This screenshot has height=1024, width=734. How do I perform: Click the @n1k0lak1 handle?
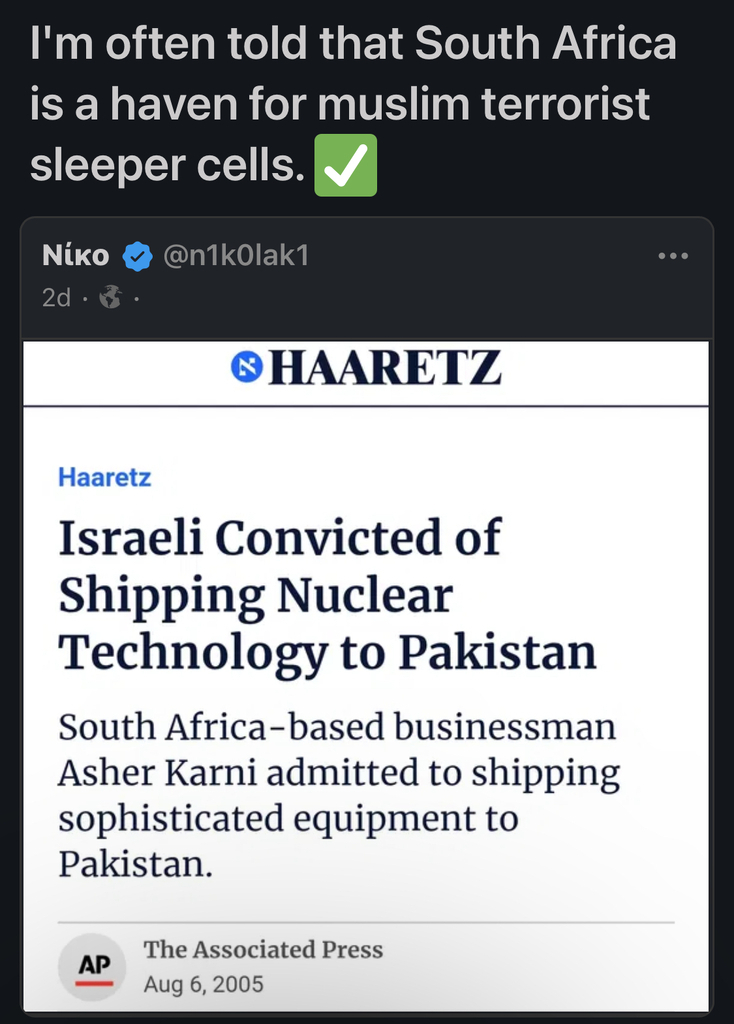tap(235, 257)
